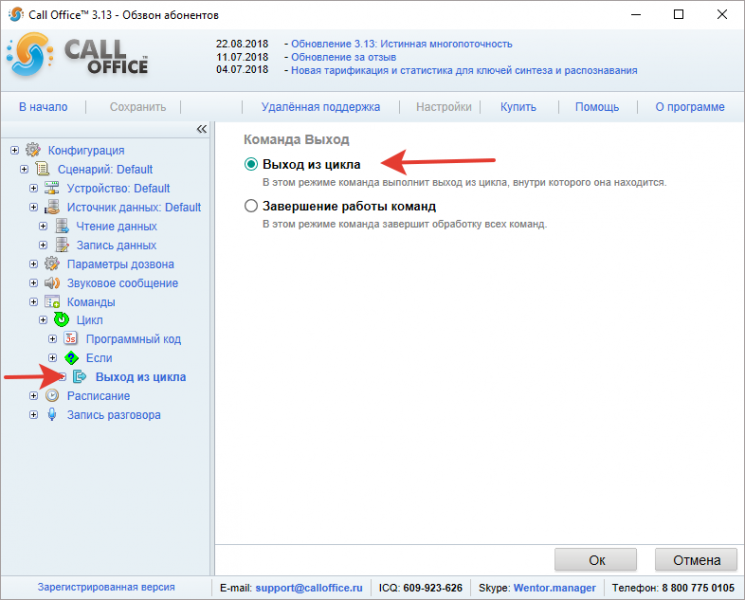This screenshot has height=600, width=745.
Task: Open О программе
Action: pos(690,107)
